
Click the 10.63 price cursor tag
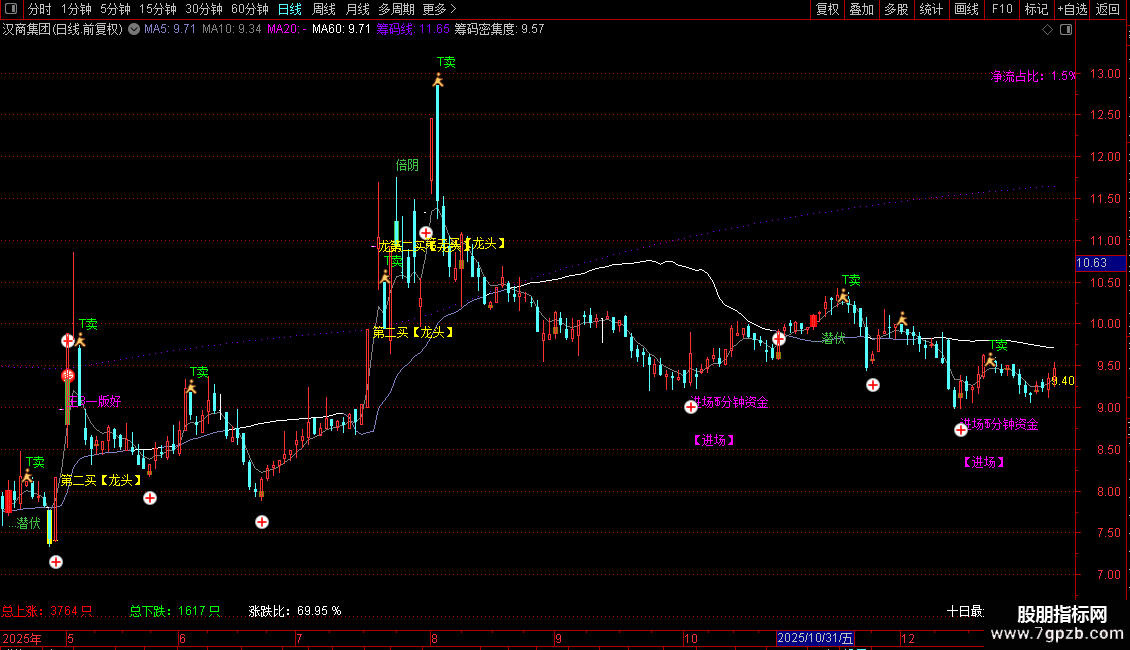(1100, 263)
